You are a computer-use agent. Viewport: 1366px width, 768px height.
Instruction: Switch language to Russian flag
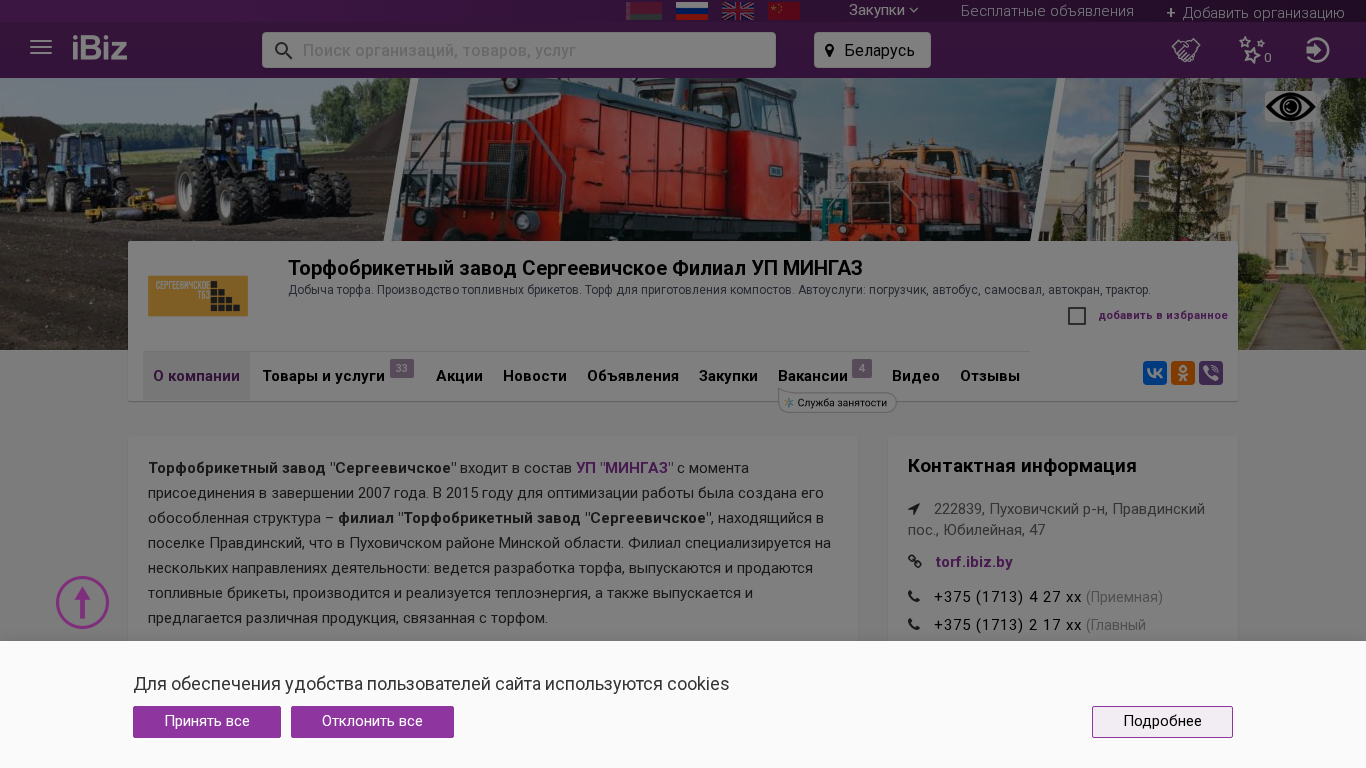point(692,10)
